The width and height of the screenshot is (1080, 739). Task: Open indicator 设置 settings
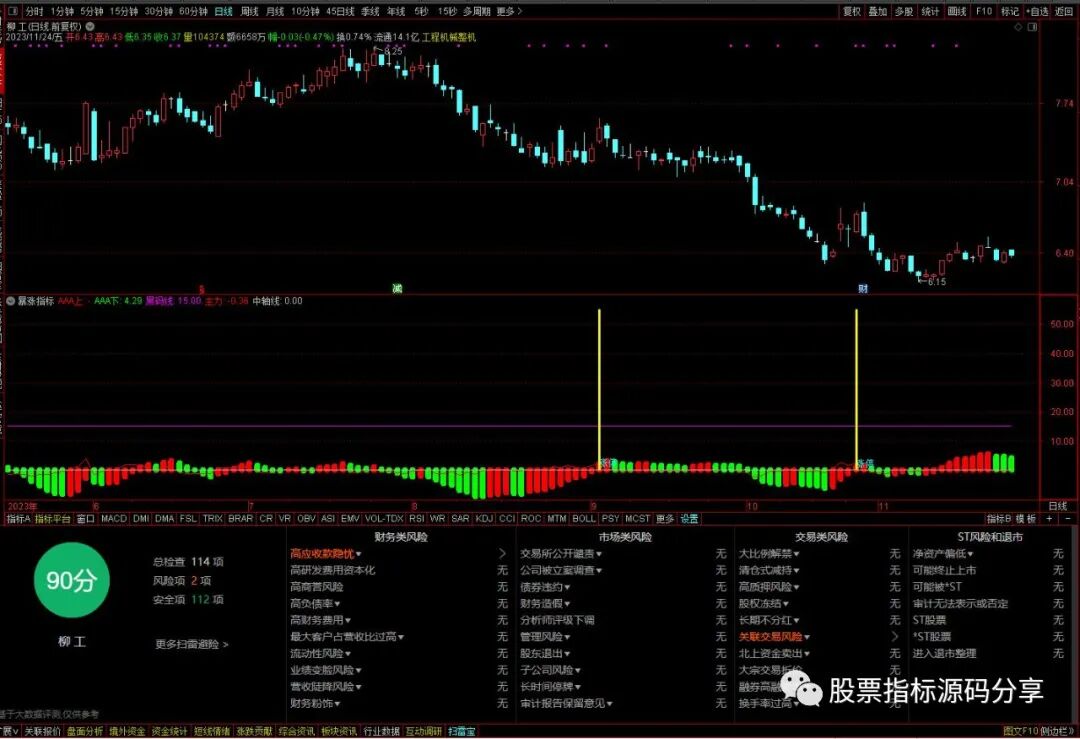(689, 519)
